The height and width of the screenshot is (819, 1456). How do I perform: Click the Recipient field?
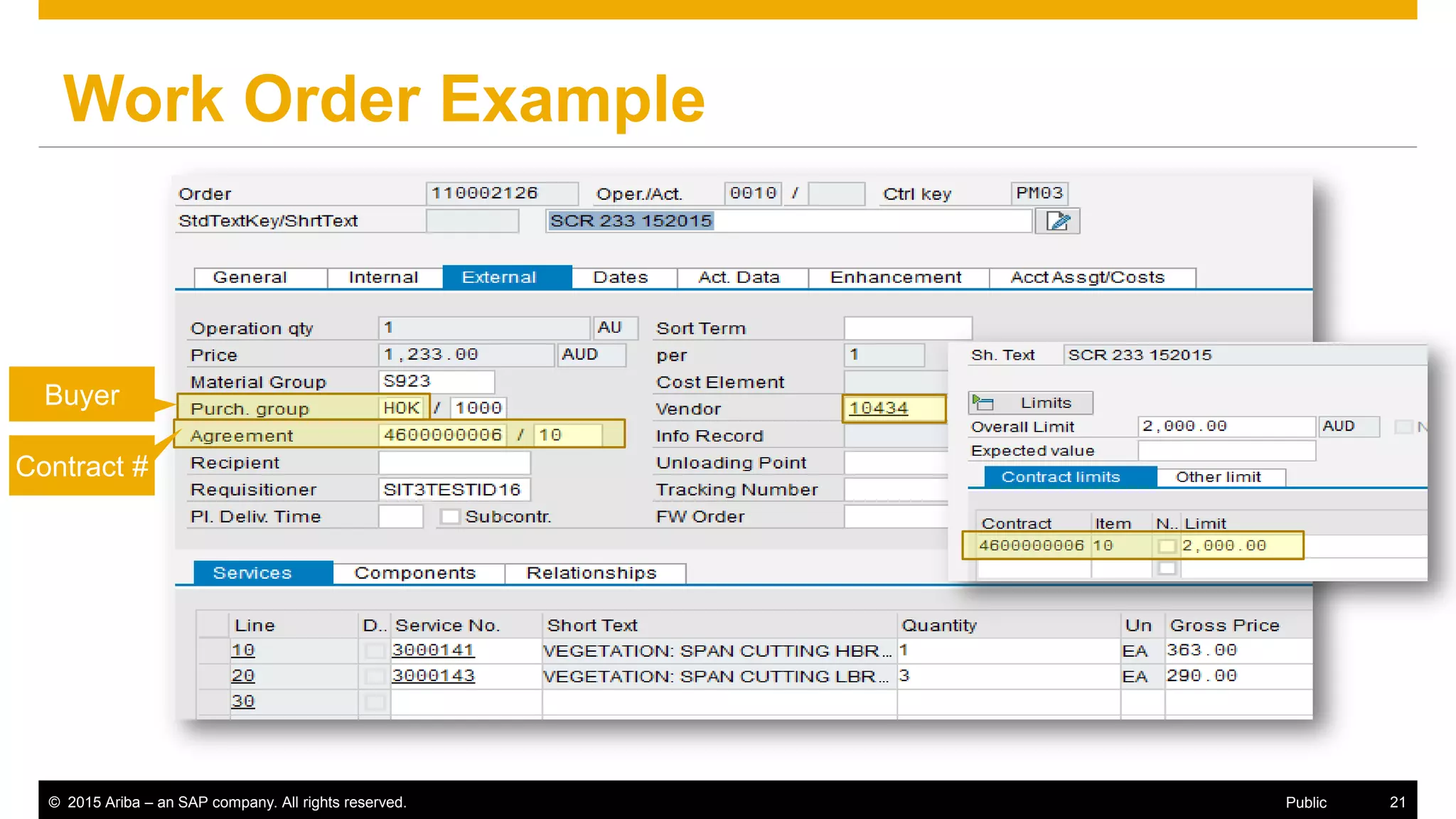click(455, 463)
